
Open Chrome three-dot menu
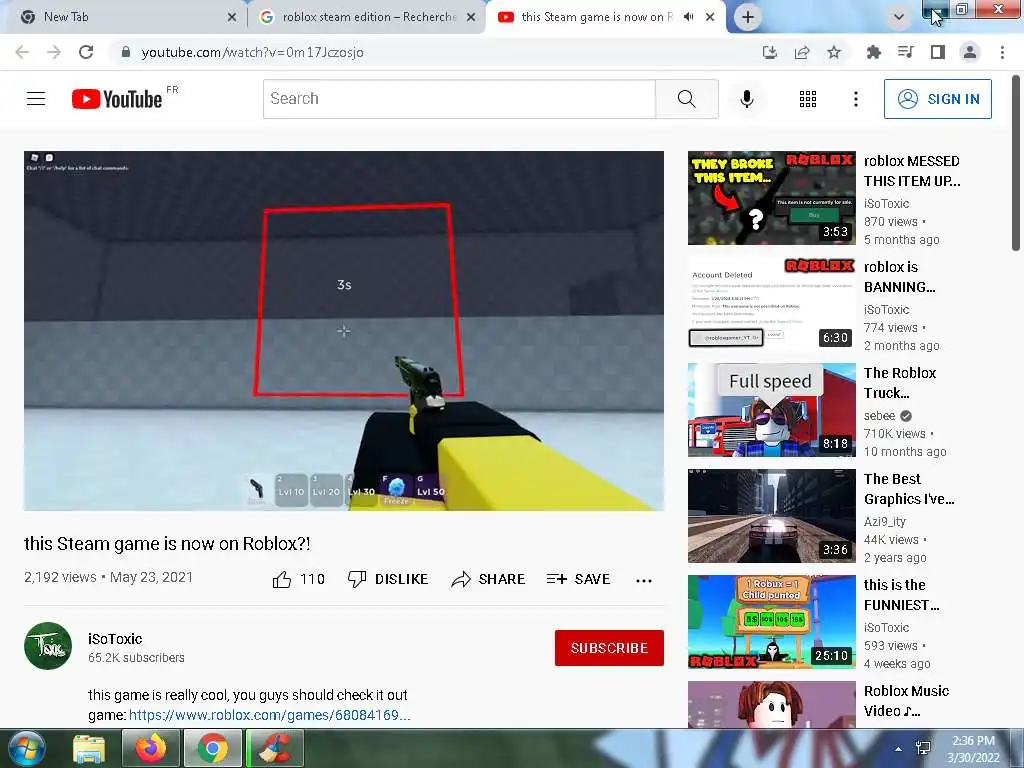[1002, 52]
